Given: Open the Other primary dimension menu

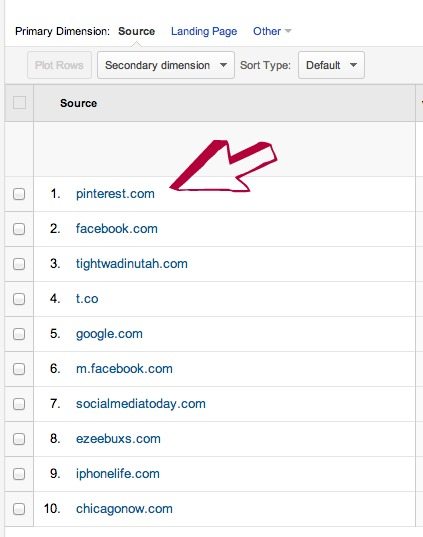Looking at the screenshot, I should [272, 31].
